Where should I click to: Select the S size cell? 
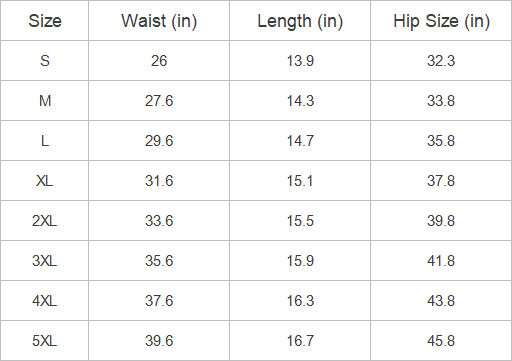tap(45, 61)
